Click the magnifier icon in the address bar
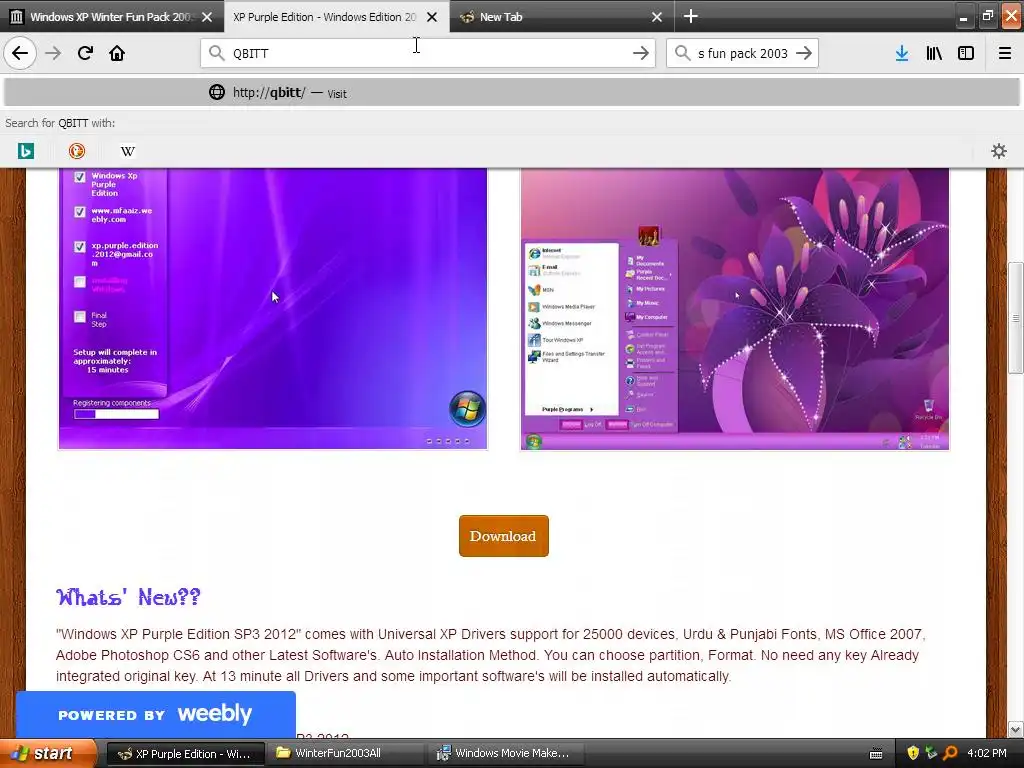Image resolution: width=1024 pixels, height=768 pixels. coord(216,53)
